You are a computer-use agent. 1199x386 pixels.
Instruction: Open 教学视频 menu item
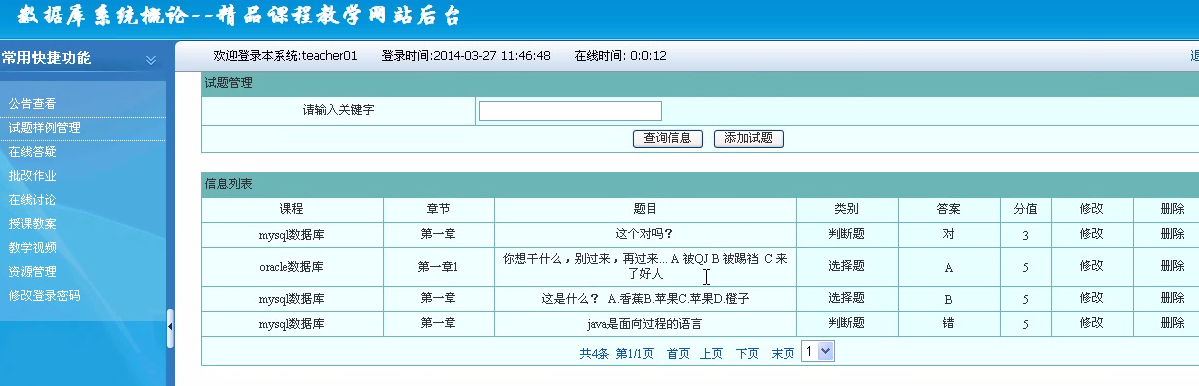click(x=32, y=248)
